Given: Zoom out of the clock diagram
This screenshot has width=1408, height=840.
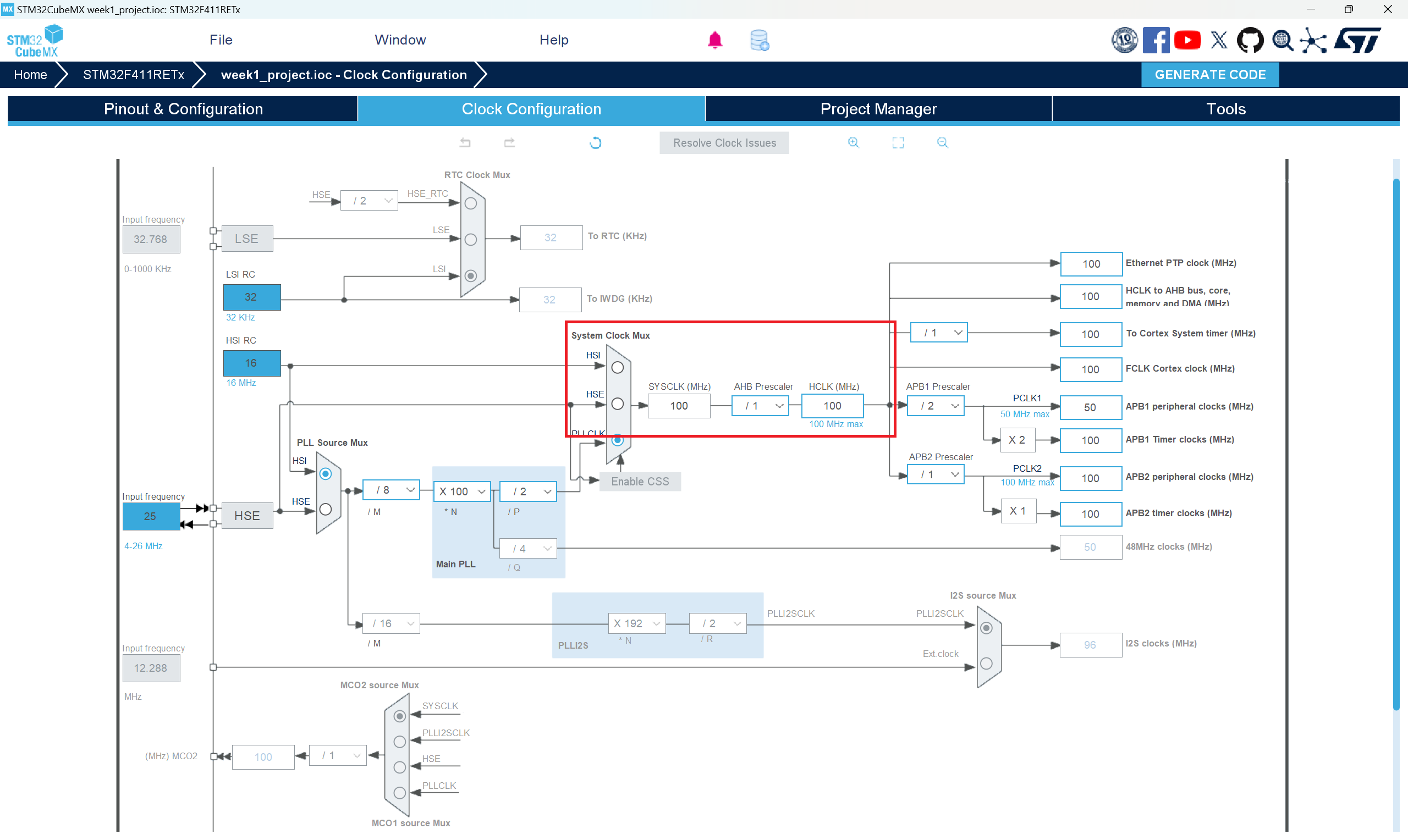Looking at the screenshot, I should click(x=942, y=142).
